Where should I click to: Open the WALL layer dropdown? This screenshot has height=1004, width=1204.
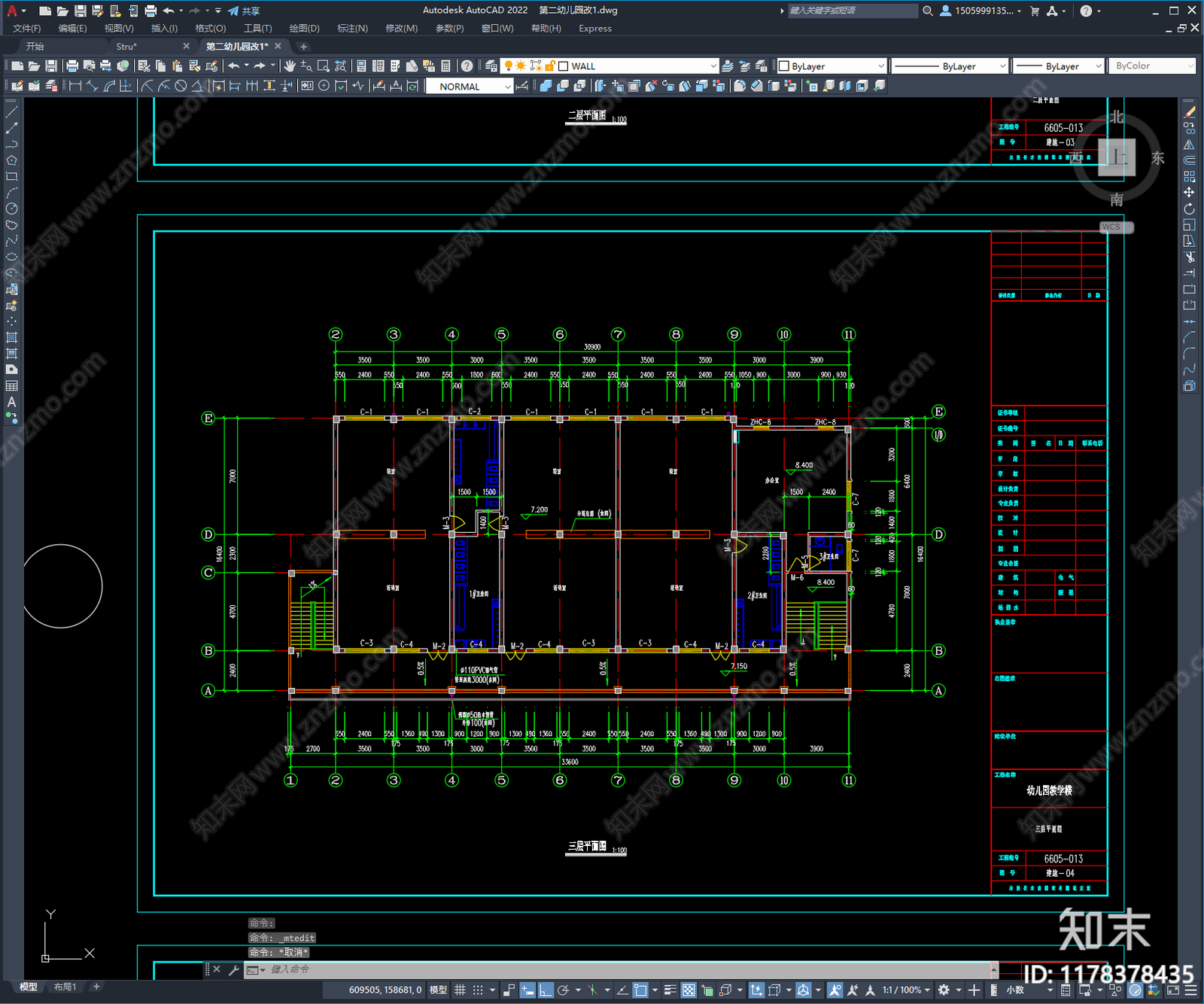(x=713, y=66)
